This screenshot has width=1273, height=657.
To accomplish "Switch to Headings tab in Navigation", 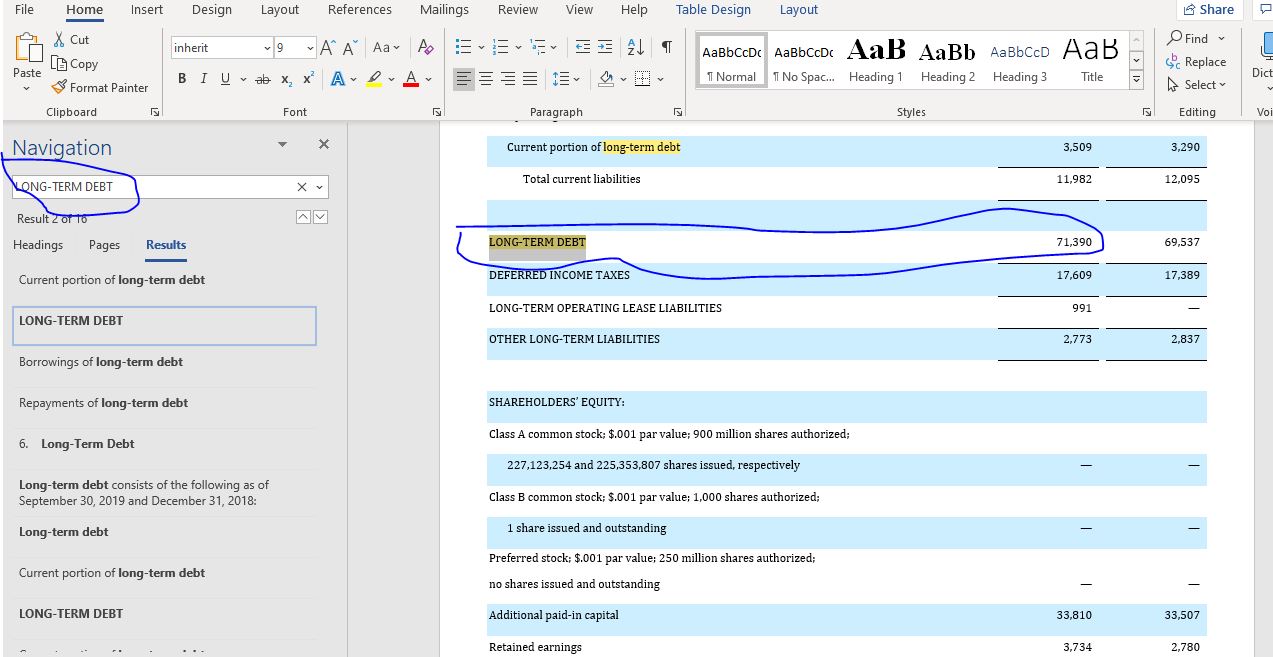I will click(x=38, y=245).
